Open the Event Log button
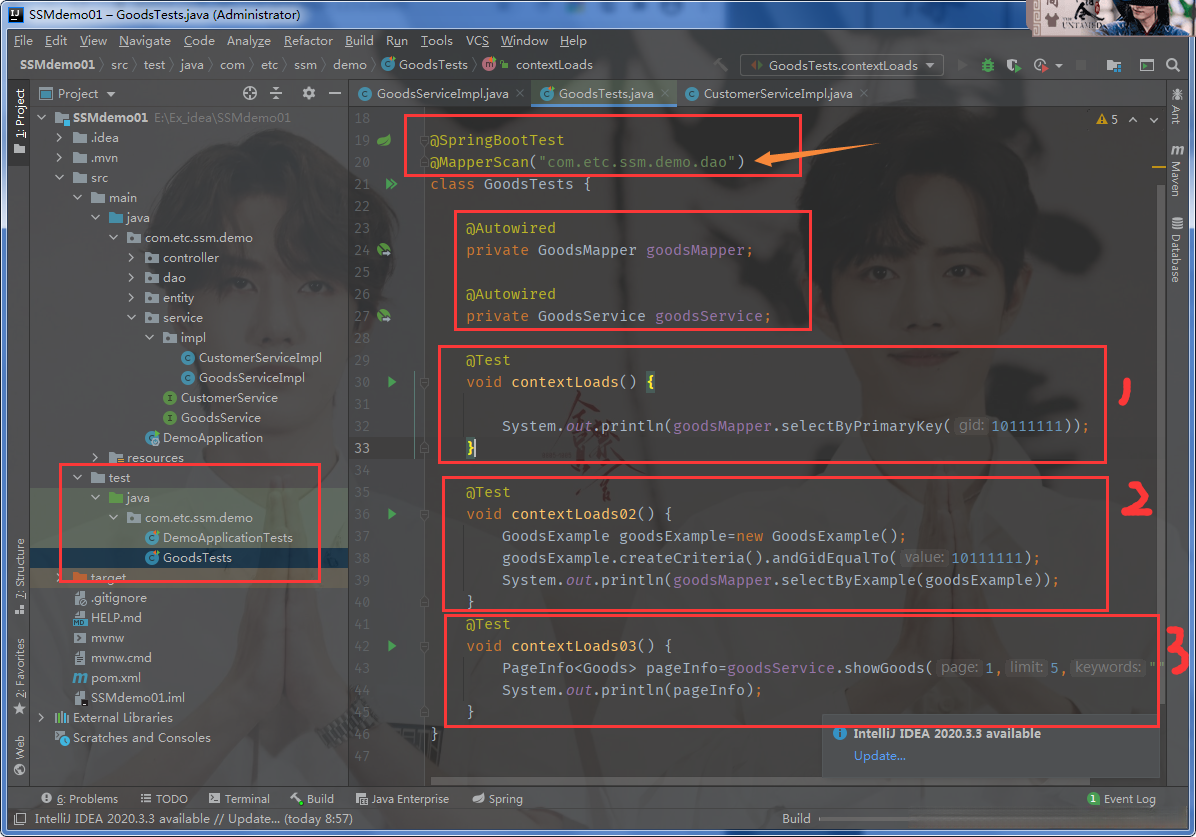The width and height of the screenshot is (1196, 837). pos(1121,799)
